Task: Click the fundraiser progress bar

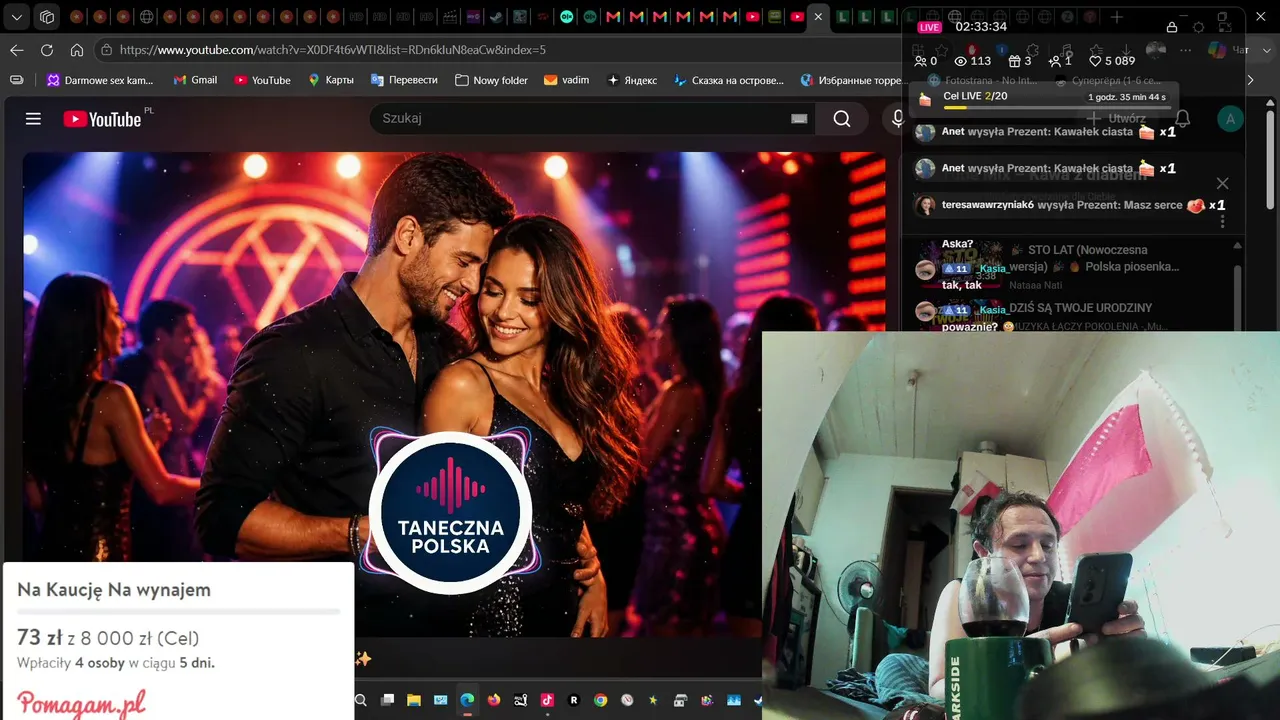Action: coord(178,611)
